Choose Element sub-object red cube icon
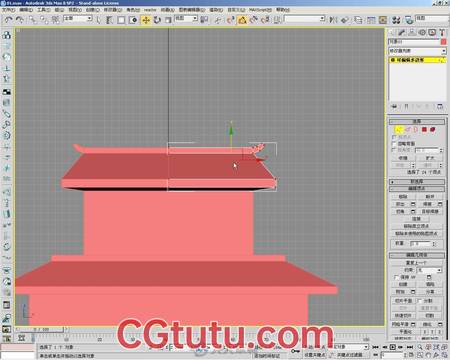 [x=433, y=129]
